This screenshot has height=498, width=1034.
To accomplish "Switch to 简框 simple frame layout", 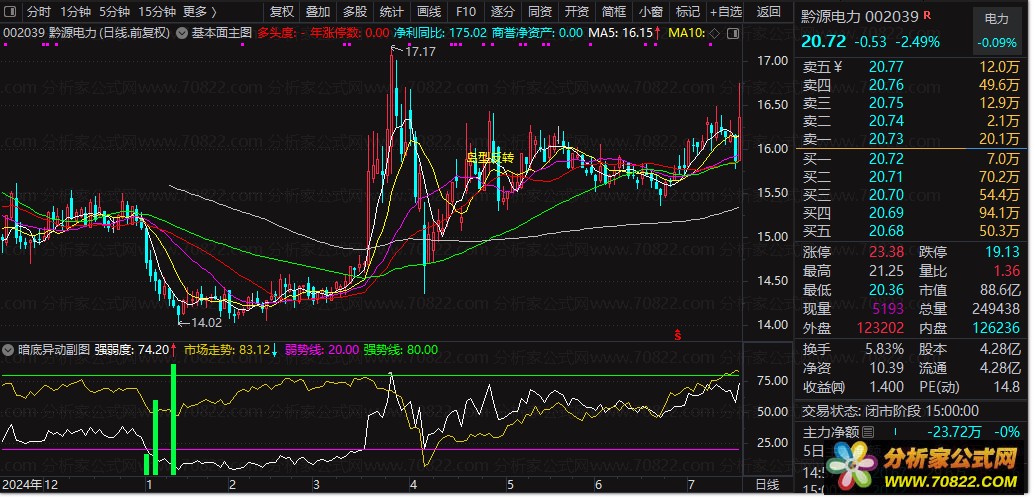I will (614, 12).
